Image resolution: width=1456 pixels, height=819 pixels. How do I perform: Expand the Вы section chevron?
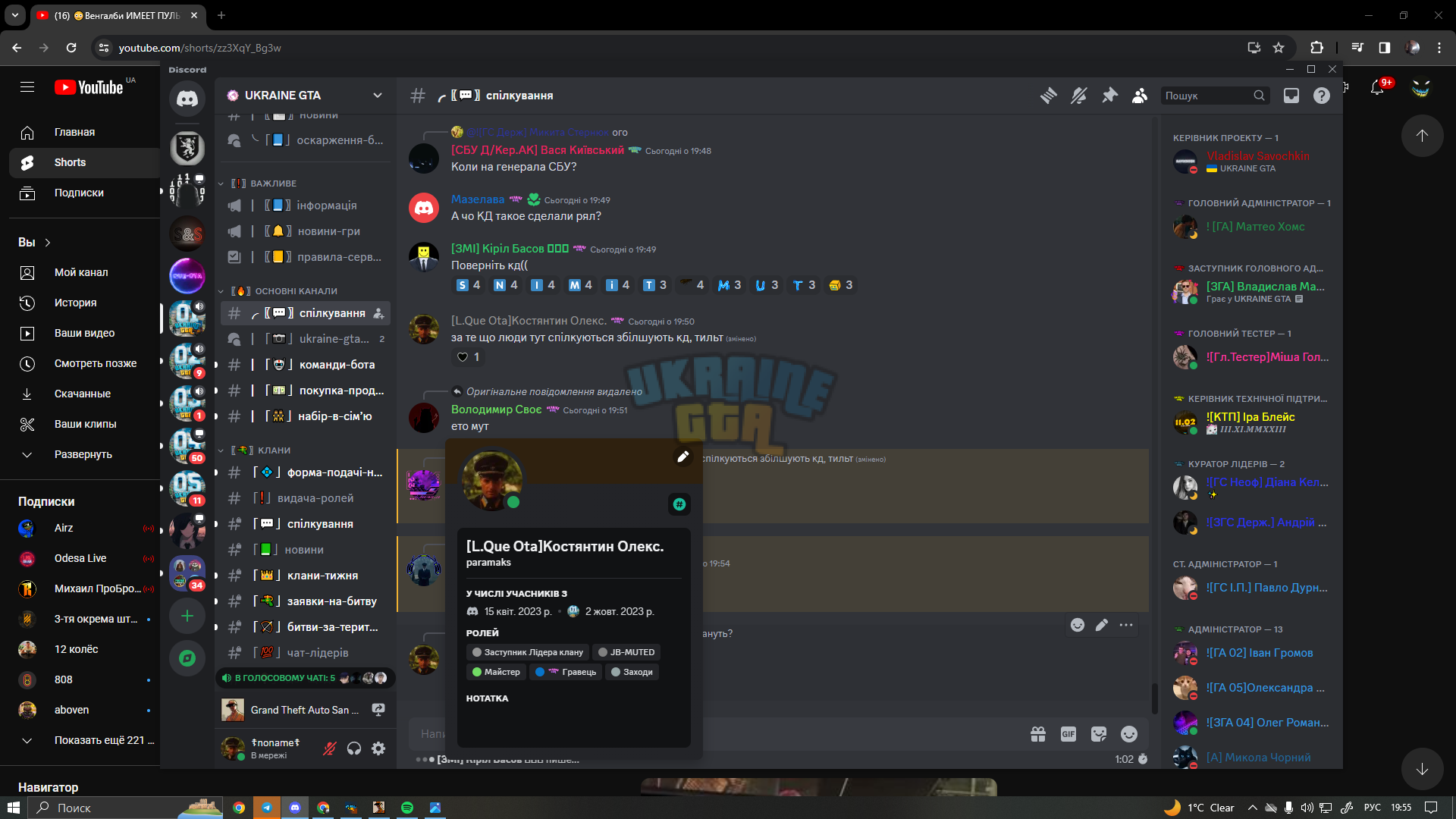coord(48,243)
